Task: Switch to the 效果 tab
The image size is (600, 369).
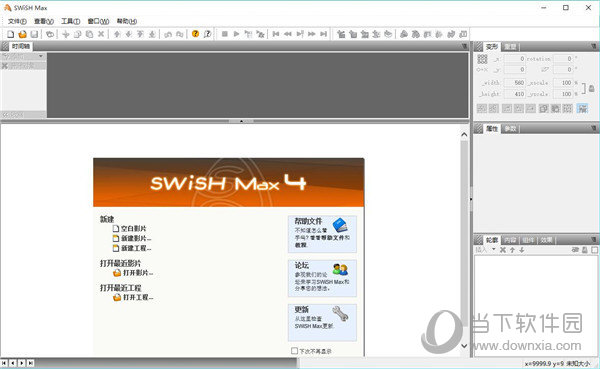Action: coord(546,240)
